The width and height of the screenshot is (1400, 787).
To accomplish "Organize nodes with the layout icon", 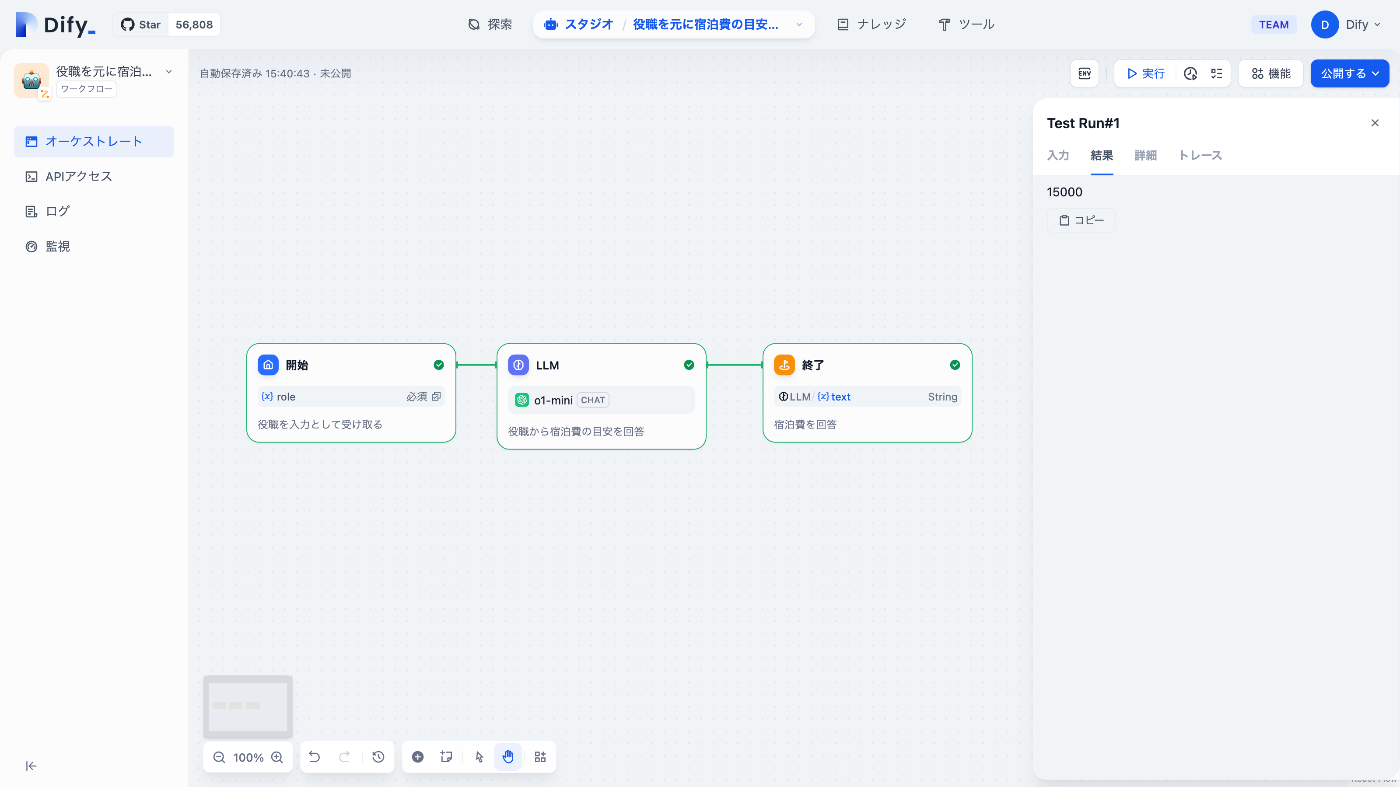I will (x=540, y=757).
